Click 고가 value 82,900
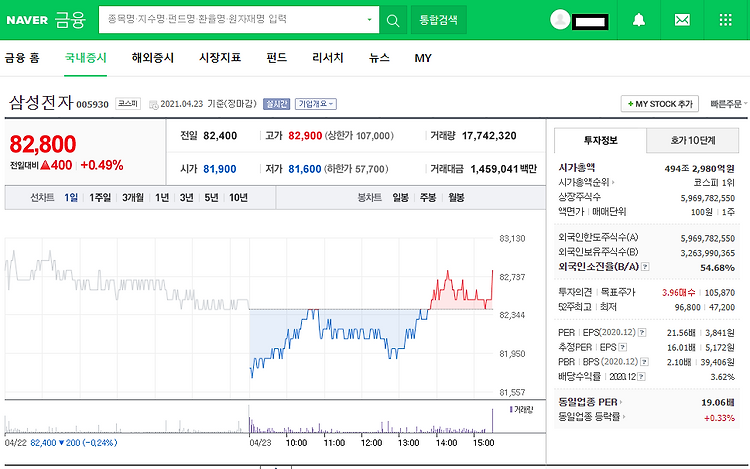This screenshot has width=750, height=469. pos(305,136)
